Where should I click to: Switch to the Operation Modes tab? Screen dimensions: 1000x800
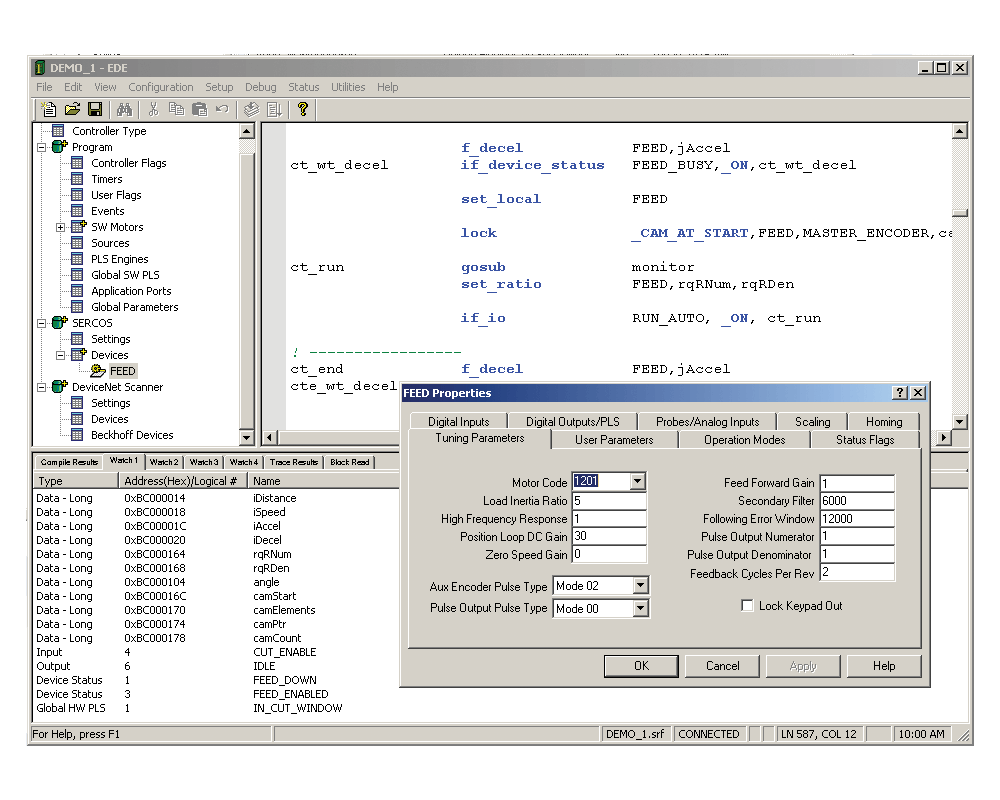744,440
